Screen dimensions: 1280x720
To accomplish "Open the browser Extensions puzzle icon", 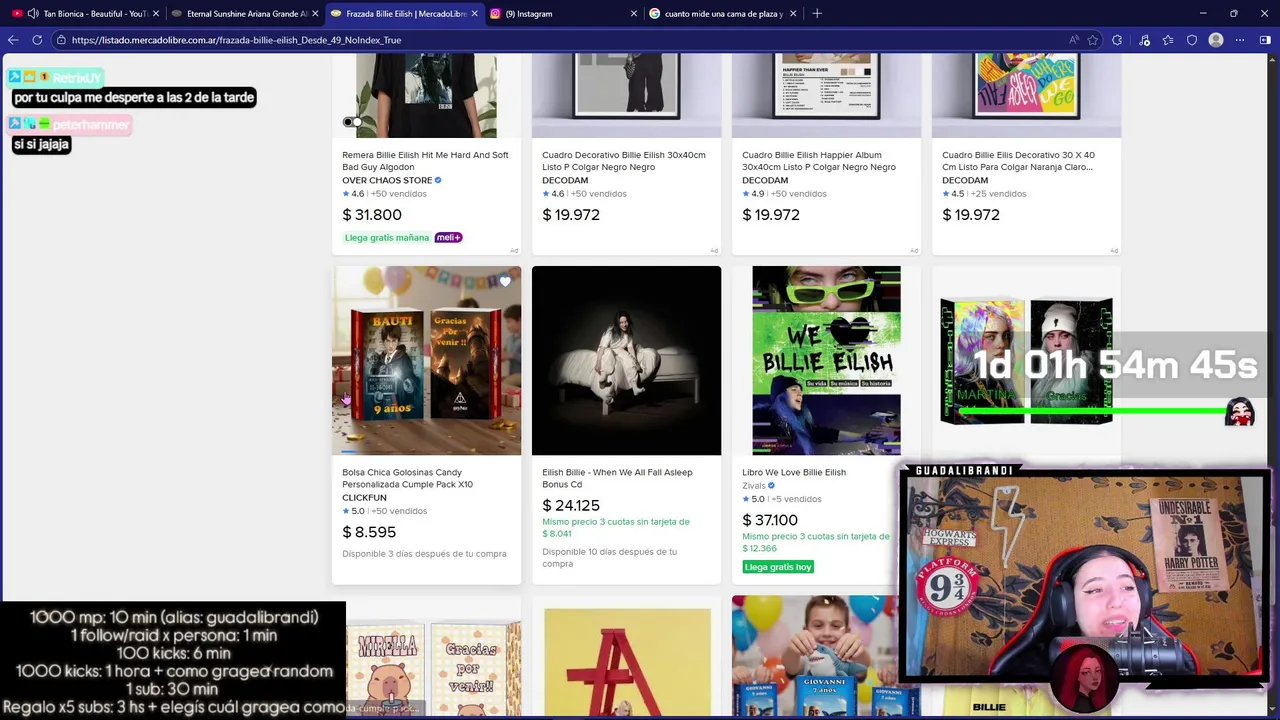I will 1117,40.
